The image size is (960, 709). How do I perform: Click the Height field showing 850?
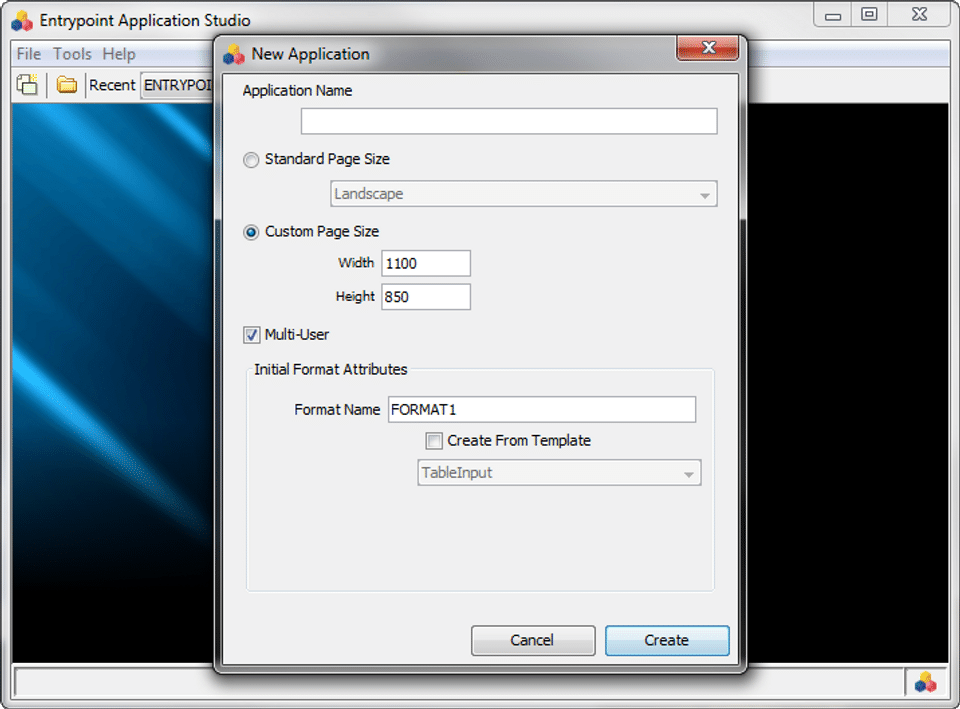pyautogui.click(x=426, y=297)
